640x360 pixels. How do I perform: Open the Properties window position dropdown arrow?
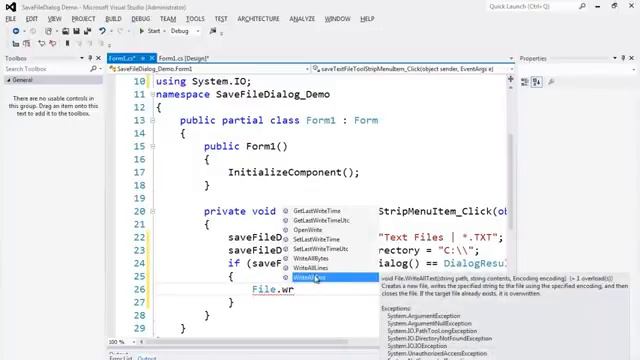click(x=615, y=58)
